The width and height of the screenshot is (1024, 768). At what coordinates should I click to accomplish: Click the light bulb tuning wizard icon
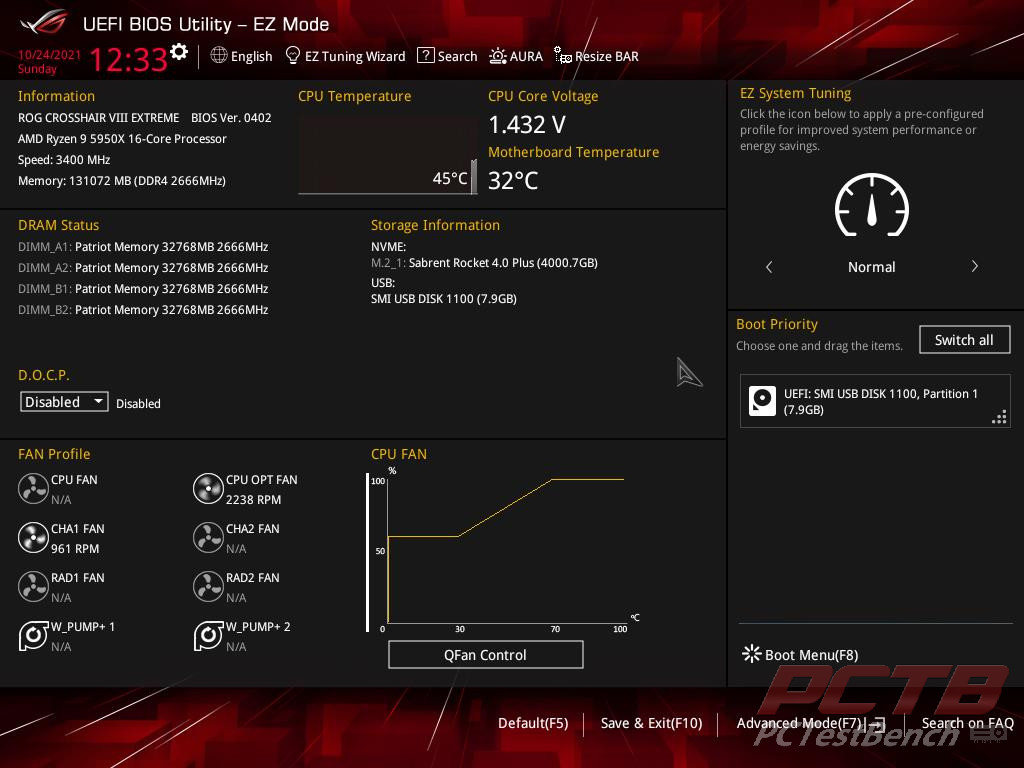point(293,56)
